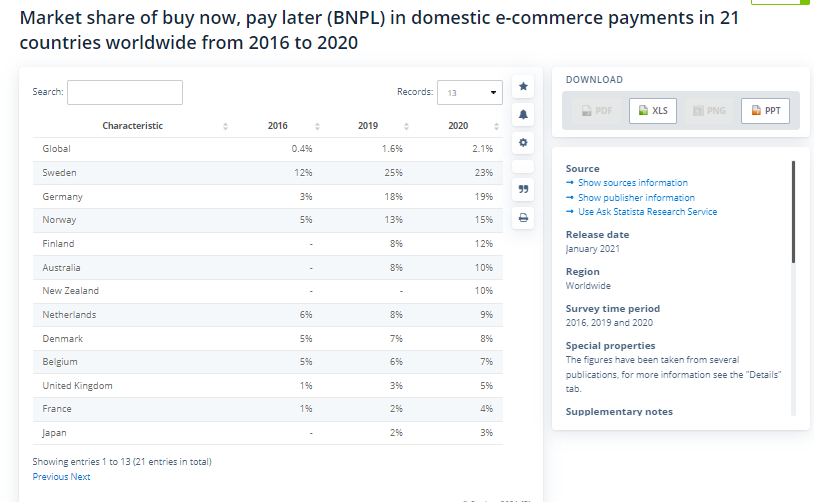
Task: Click the greyed-out PDF download button
Action: 596,111
